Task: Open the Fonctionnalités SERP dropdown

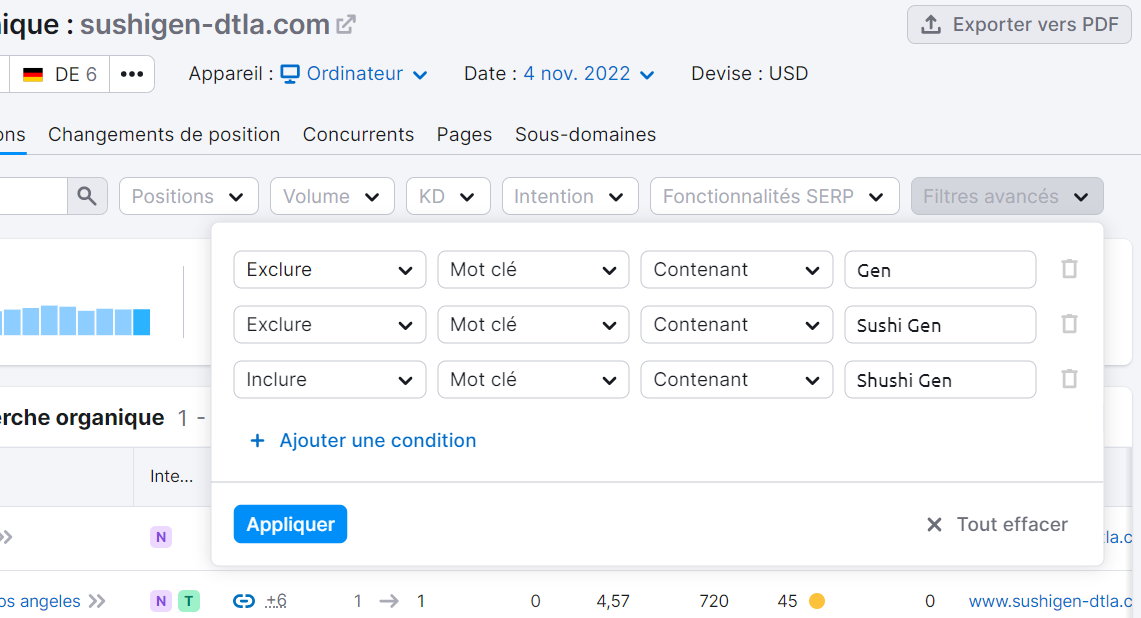Action: [774, 196]
